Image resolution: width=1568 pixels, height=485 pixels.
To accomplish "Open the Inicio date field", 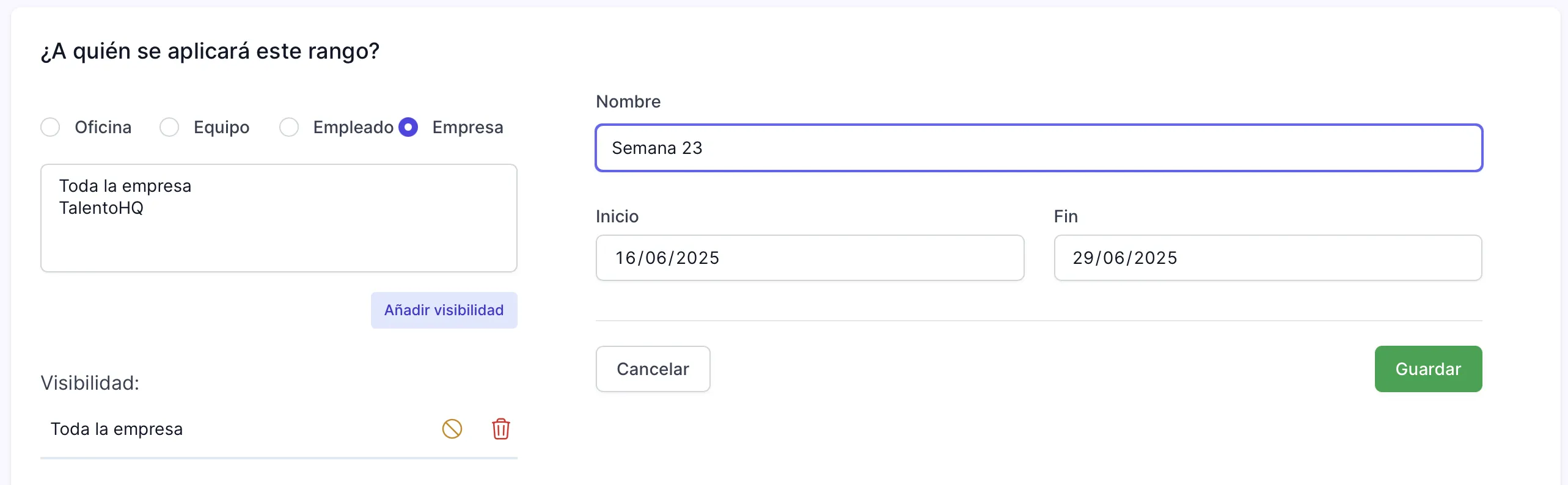I will point(810,258).
